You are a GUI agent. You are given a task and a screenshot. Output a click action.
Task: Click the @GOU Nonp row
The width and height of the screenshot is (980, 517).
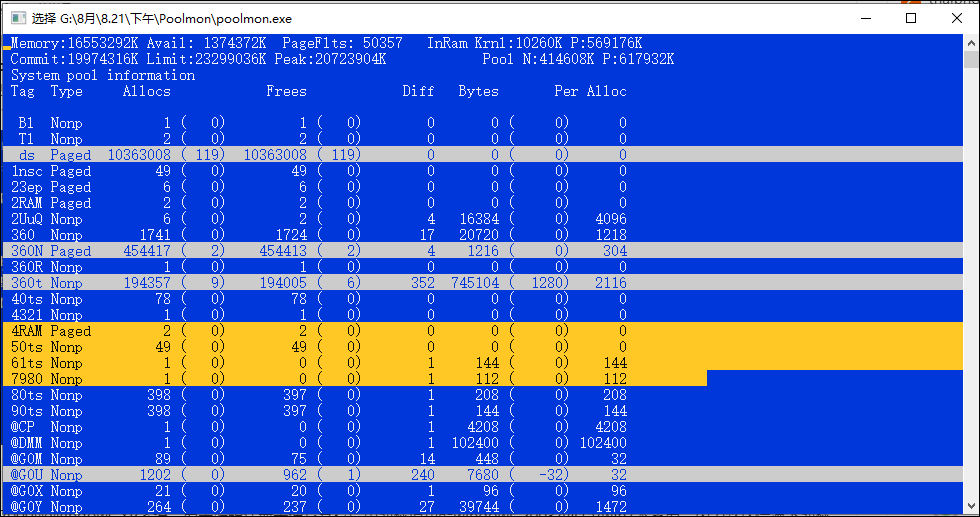pos(320,475)
